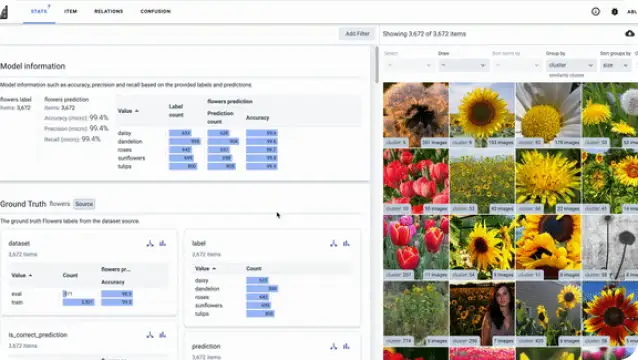
Task: Click the cluster icon in the label card
Action: tap(334, 243)
